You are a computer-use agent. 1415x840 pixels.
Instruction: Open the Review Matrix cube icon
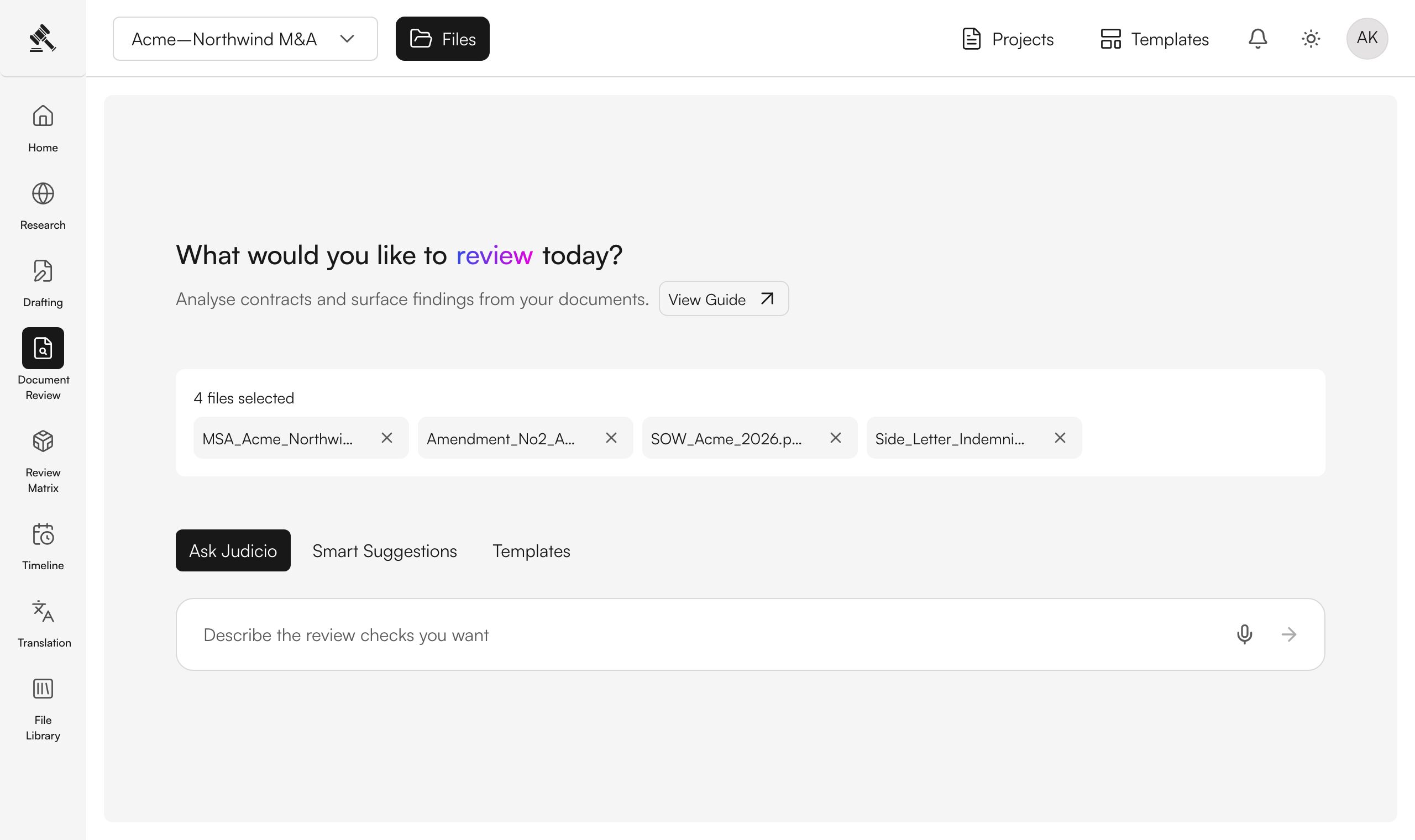(43, 441)
